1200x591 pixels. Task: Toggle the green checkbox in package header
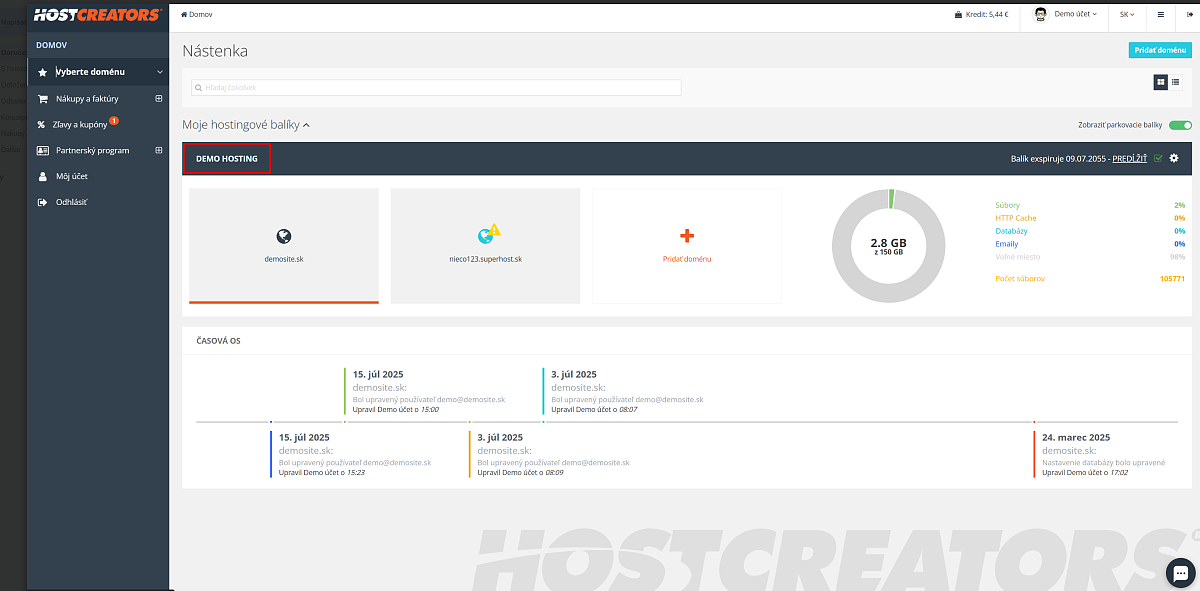point(1158,158)
